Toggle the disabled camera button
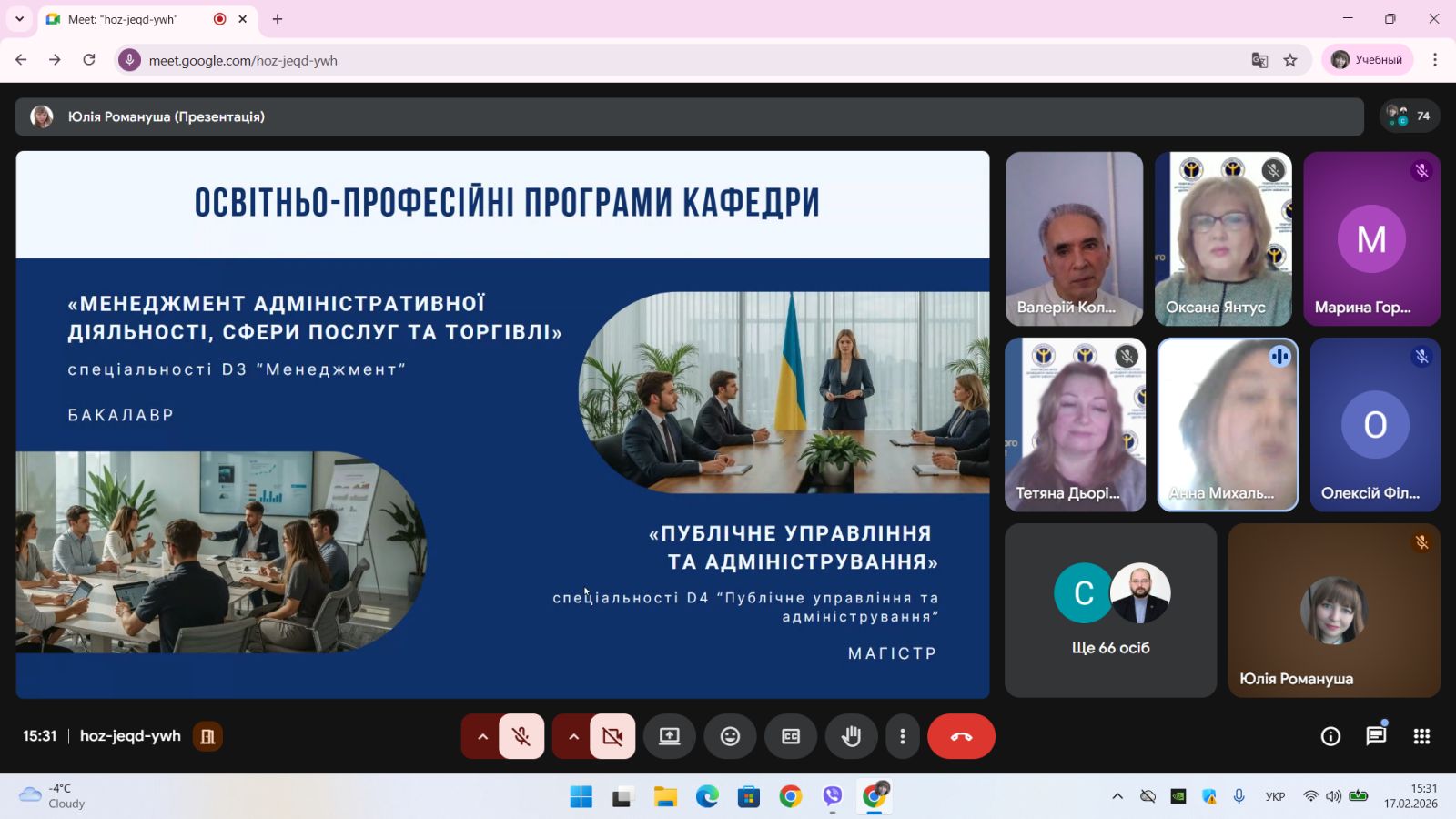Screen dimensions: 1456x819 612,736
